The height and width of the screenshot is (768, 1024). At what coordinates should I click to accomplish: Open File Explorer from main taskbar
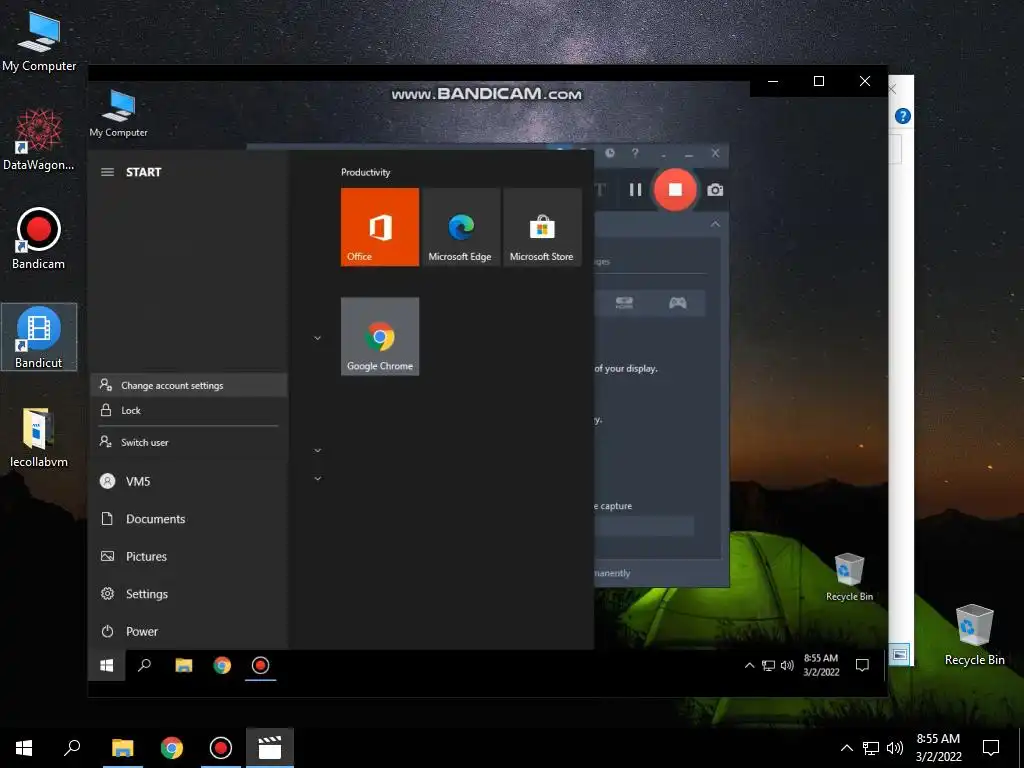coord(122,748)
